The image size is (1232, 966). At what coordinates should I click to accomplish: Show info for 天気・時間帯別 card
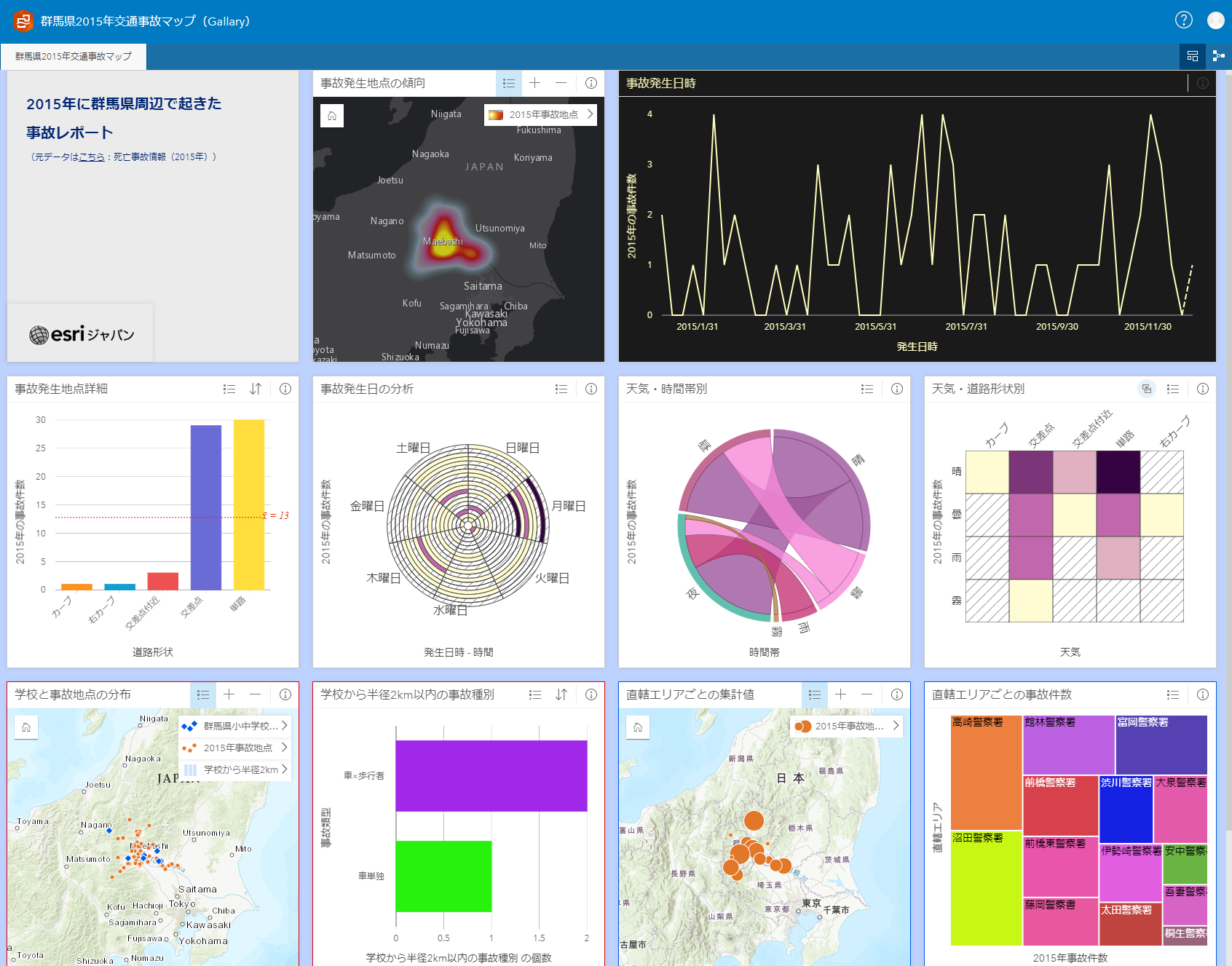point(897,389)
